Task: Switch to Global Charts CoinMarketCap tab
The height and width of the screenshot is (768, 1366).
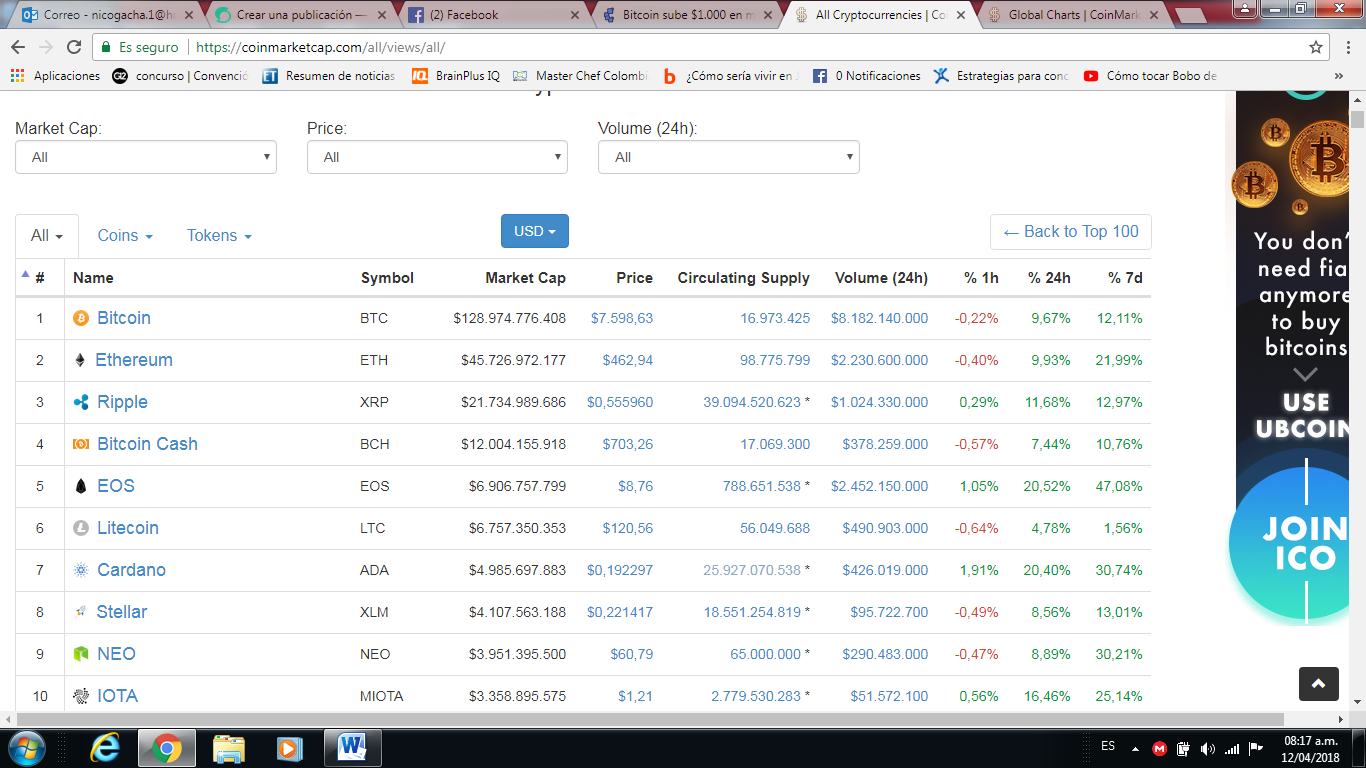Action: (x=1073, y=15)
